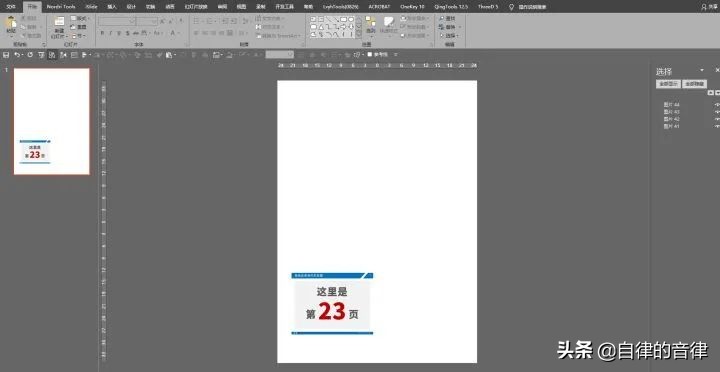Screen dimensions: 720x372
Task: Open the Selection pane options arrow
Action: 702,70
